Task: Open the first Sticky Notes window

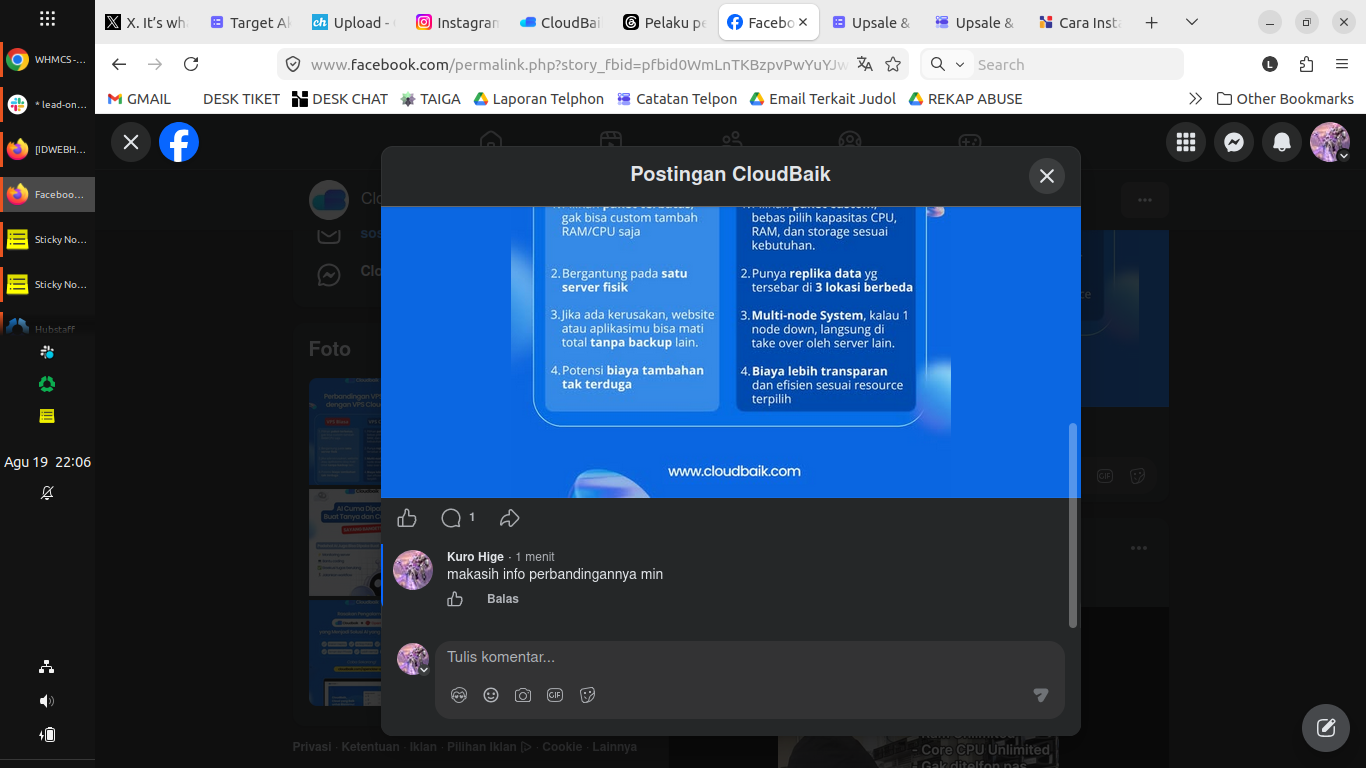Action: pyautogui.click(x=47, y=239)
